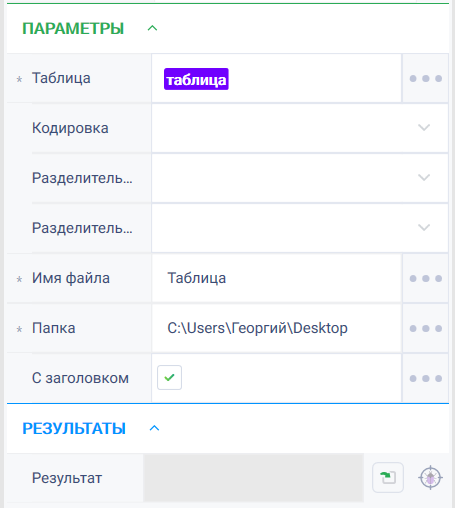Viewport: 455px width, 508px height.
Task: Open the Кодировка dropdown
Action: pos(300,128)
